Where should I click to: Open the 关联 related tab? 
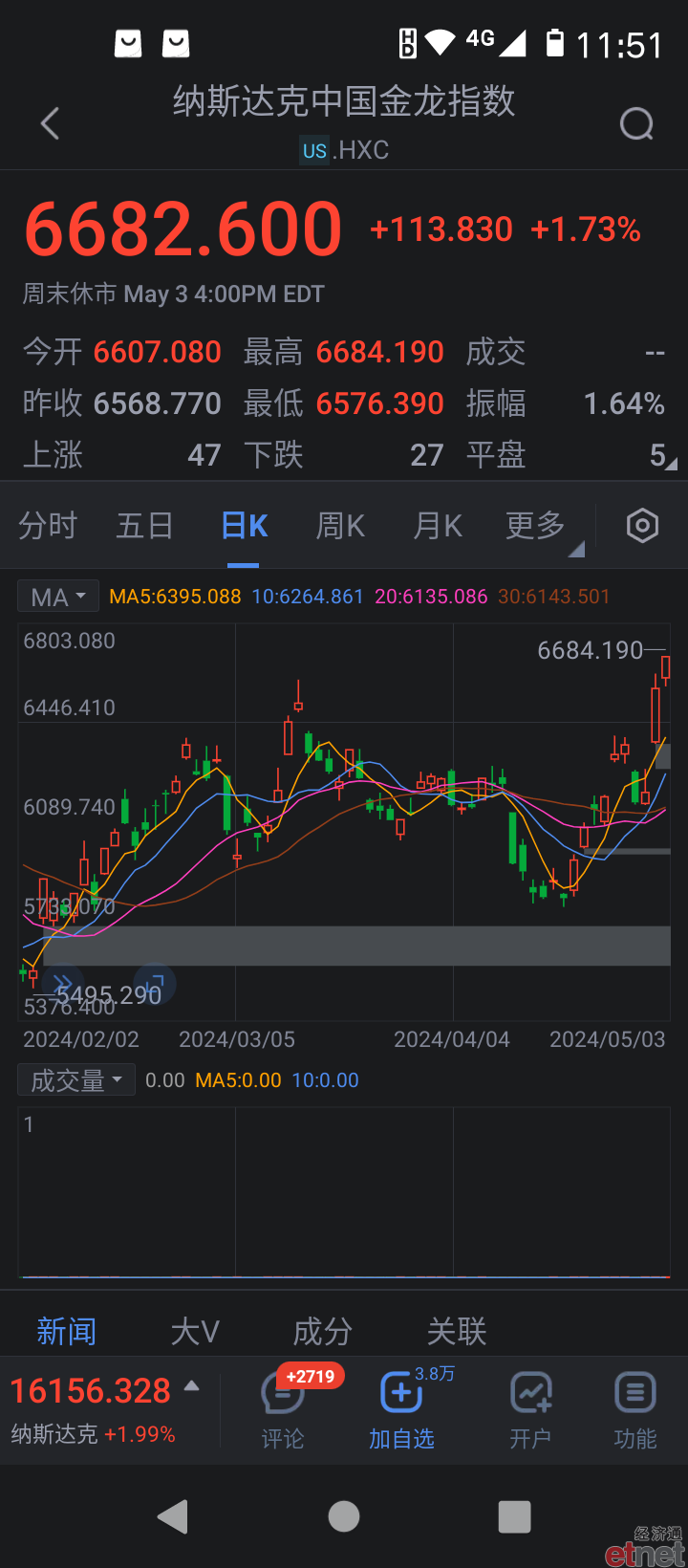(457, 1331)
